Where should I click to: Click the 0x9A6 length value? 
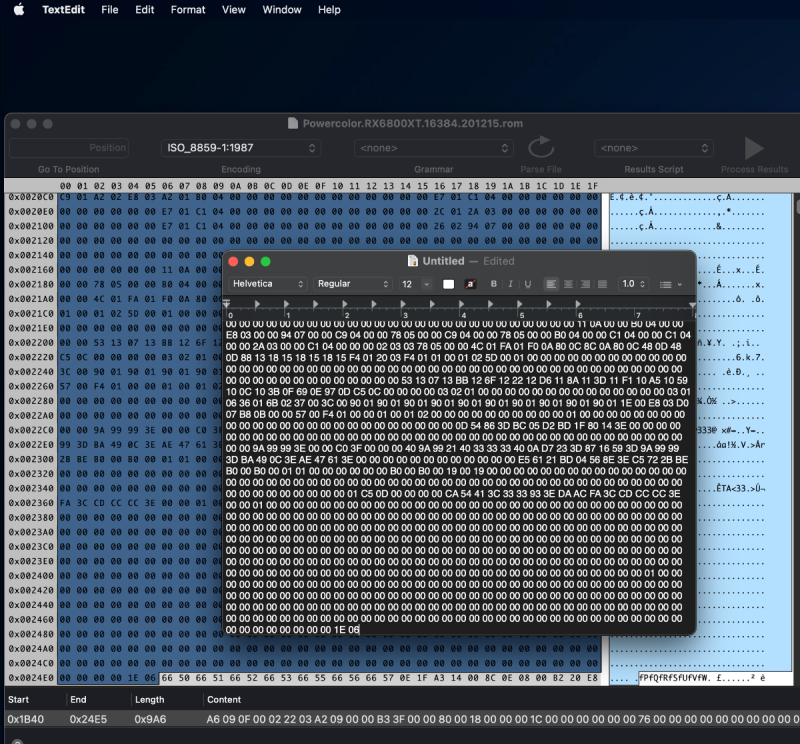tap(150, 719)
